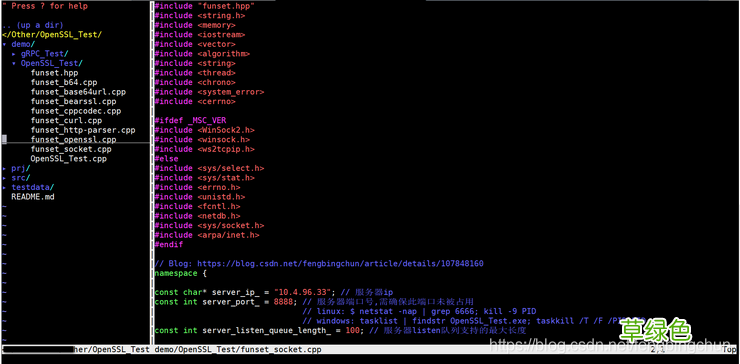Place cursor on #include <string.h>
Screen dimensions: 740x364
coord(200,16)
